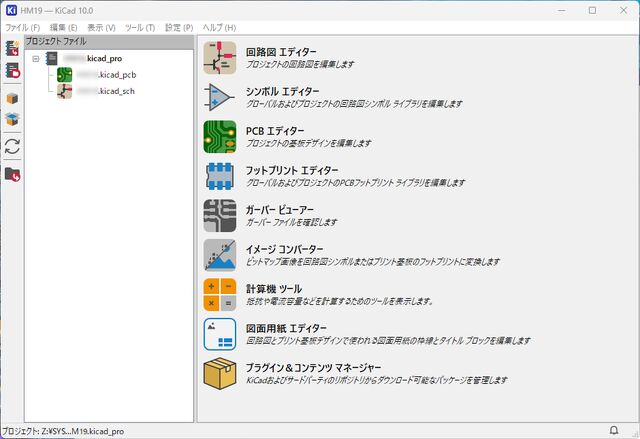Click the project icon of the kicad_pro file

pyautogui.click(x=51, y=58)
